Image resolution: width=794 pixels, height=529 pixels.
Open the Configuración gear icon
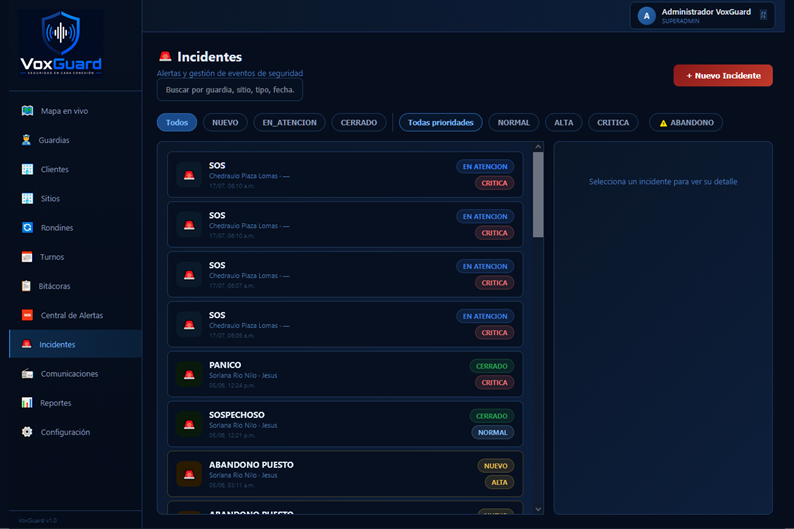pos(27,432)
